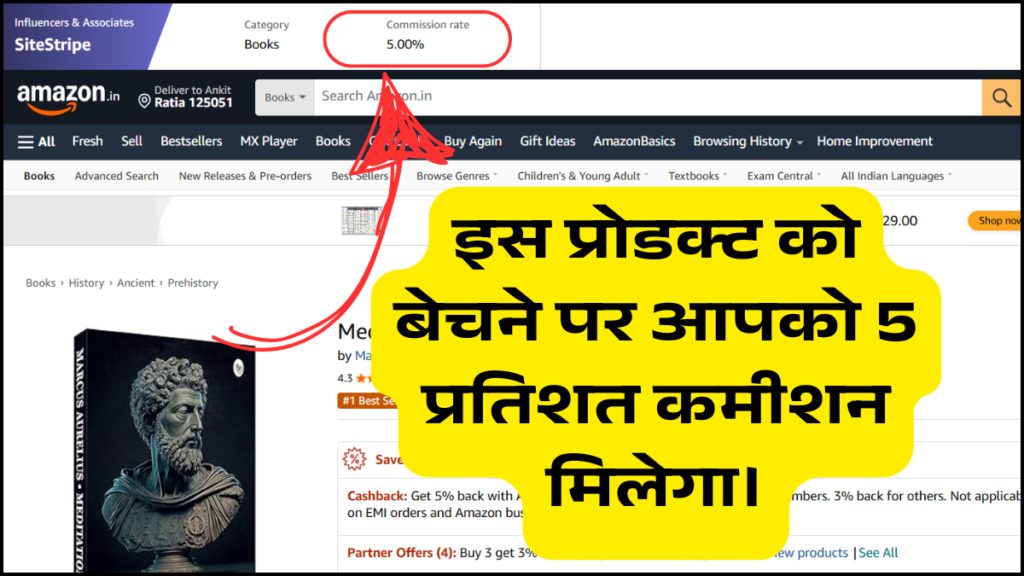The image size is (1024, 576).
Task: Click the SiteStripe category value Books
Action: [261, 44]
